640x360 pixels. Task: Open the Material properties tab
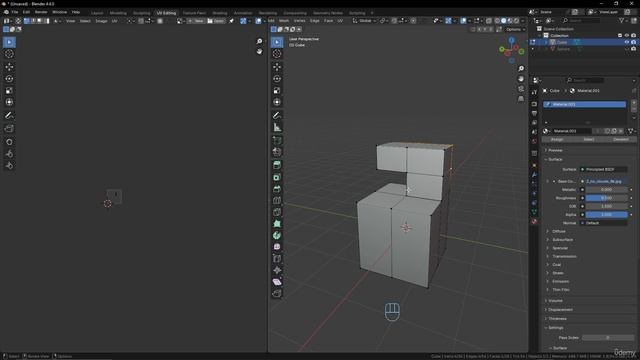click(x=534, y=221)
